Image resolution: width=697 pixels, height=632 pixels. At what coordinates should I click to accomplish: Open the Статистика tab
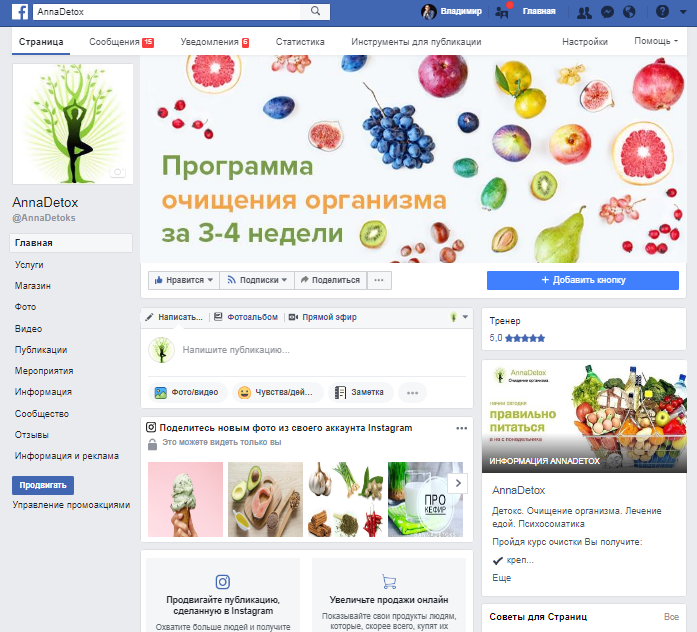click(x=300, y=42)
